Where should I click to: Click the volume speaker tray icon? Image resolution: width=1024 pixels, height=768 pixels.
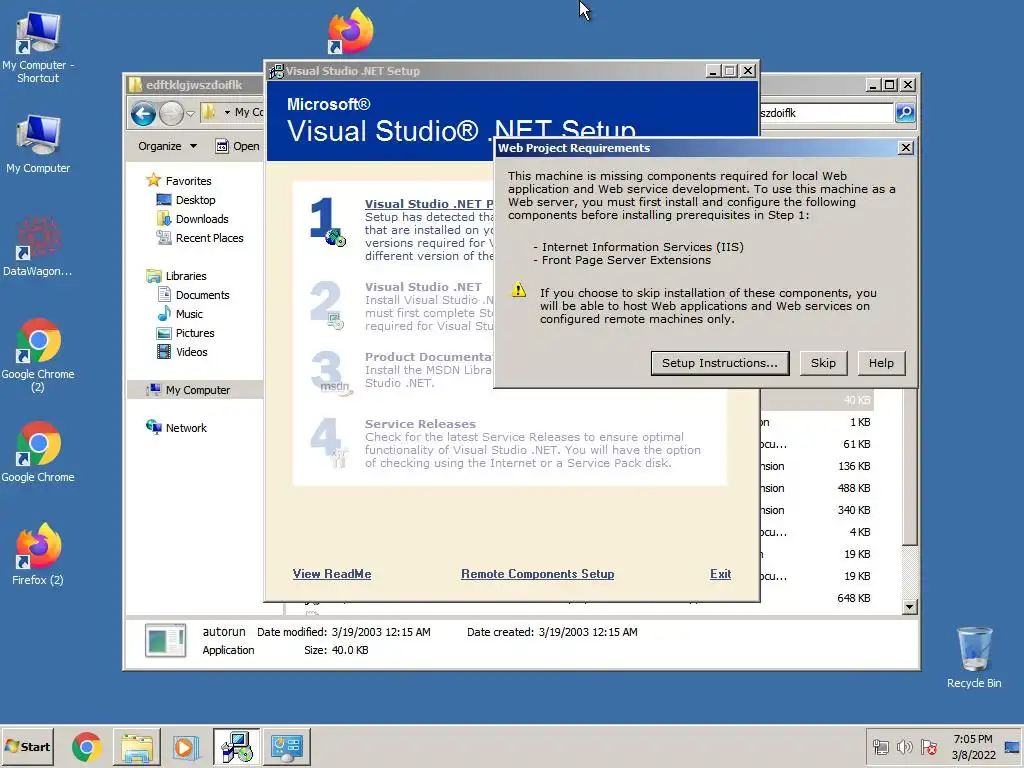(904, 746)
